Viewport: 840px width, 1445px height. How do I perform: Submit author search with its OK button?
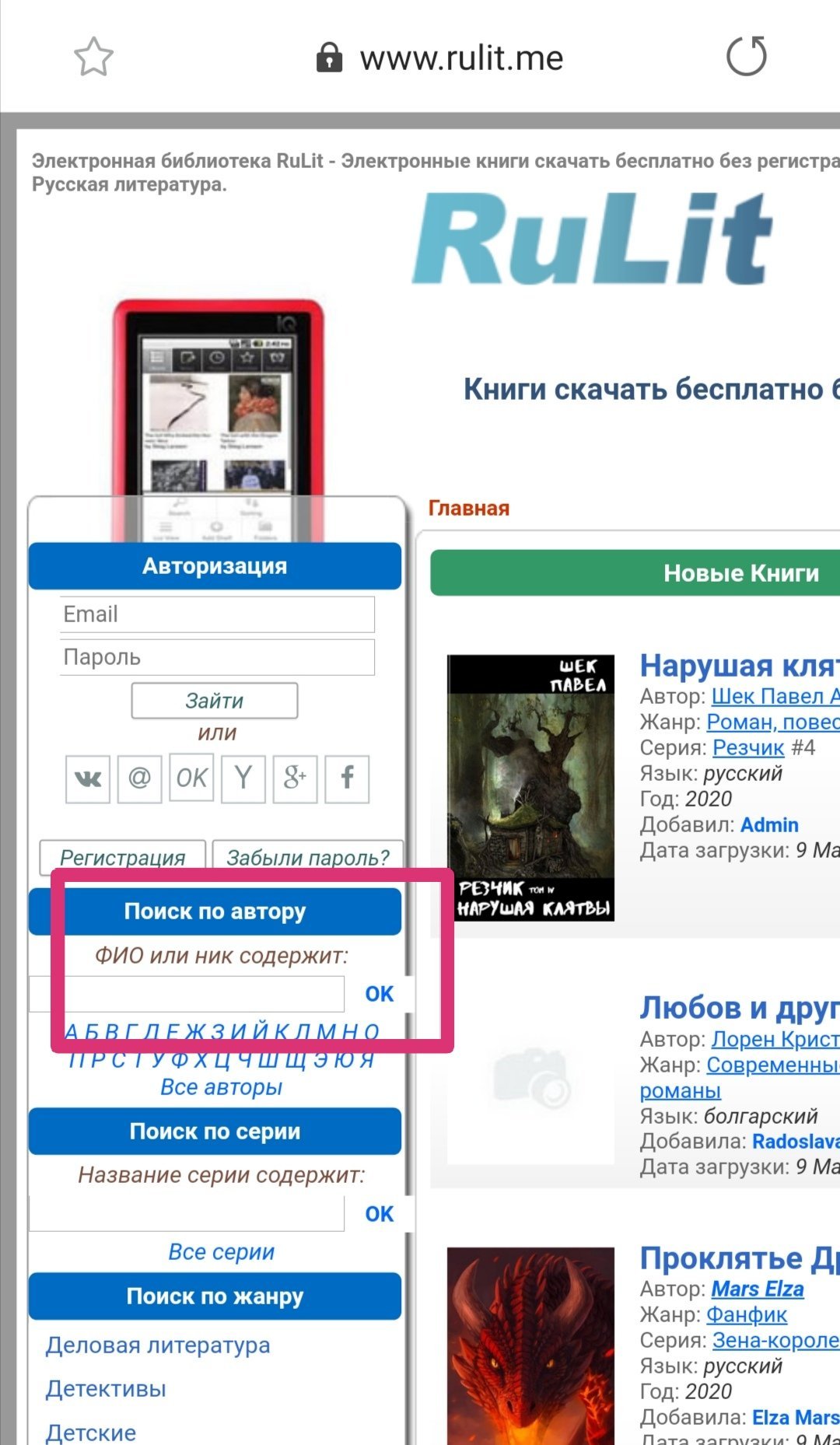pyautogui.click(x=380, y=994)
